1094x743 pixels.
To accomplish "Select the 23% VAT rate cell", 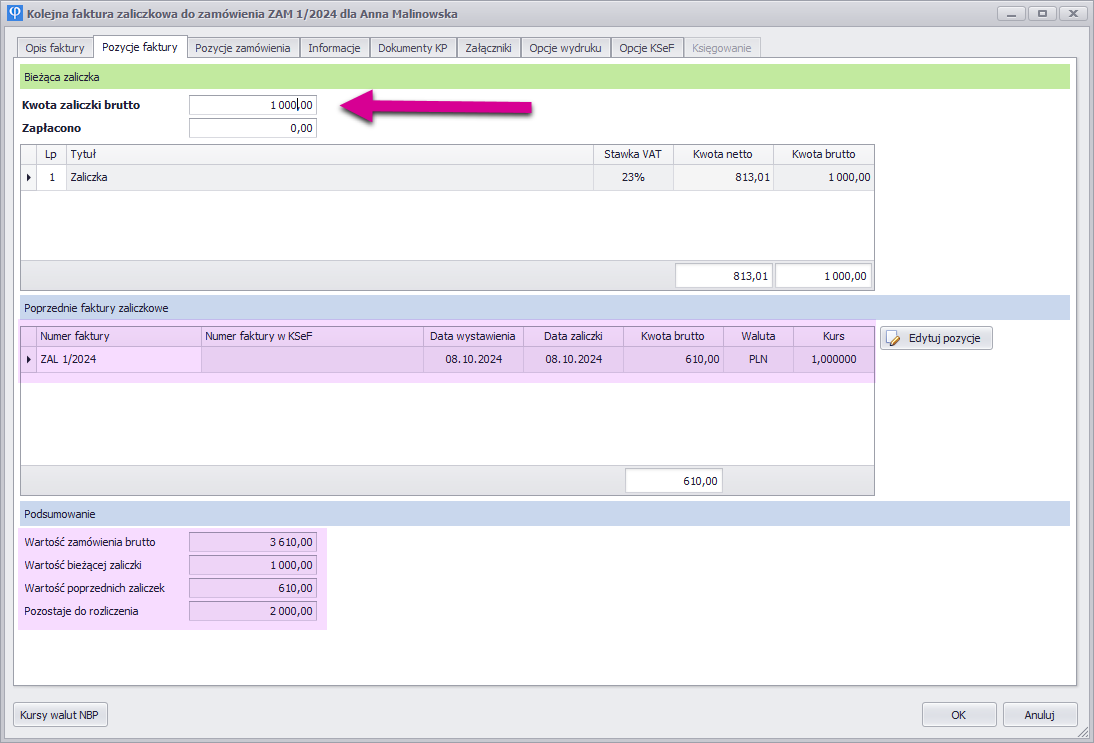I will tap(633, 177).
